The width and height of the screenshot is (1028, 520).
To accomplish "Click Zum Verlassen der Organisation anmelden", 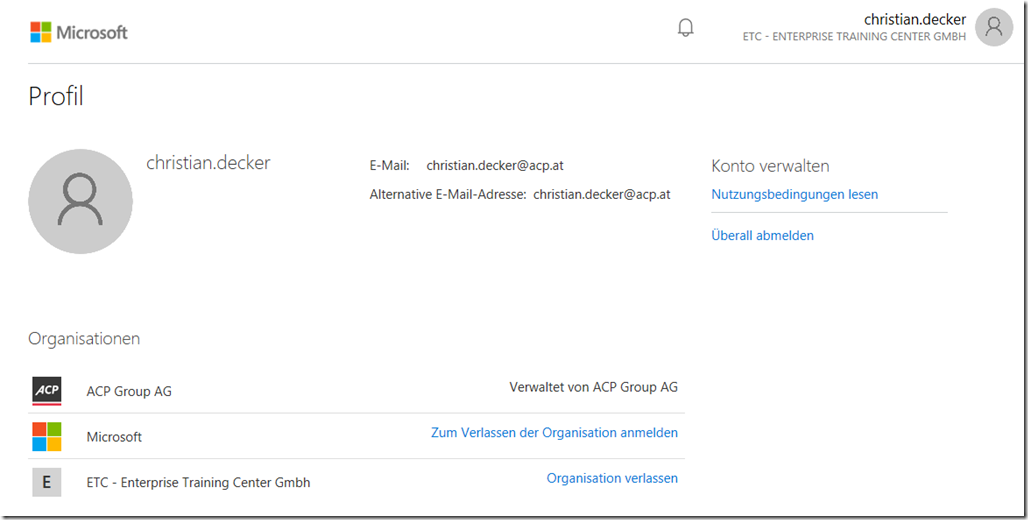I will tap(554, 433).
